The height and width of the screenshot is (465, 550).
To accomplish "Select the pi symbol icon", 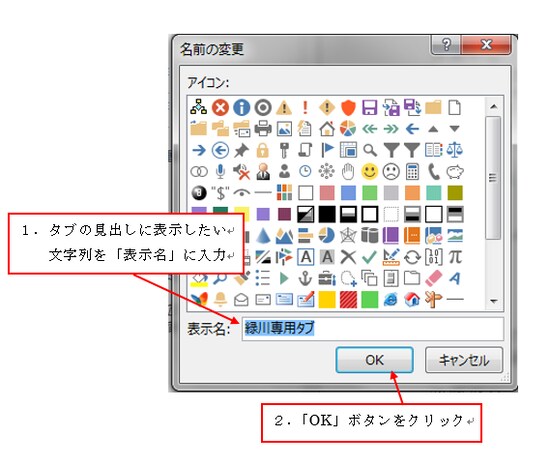I will point(455,257).
